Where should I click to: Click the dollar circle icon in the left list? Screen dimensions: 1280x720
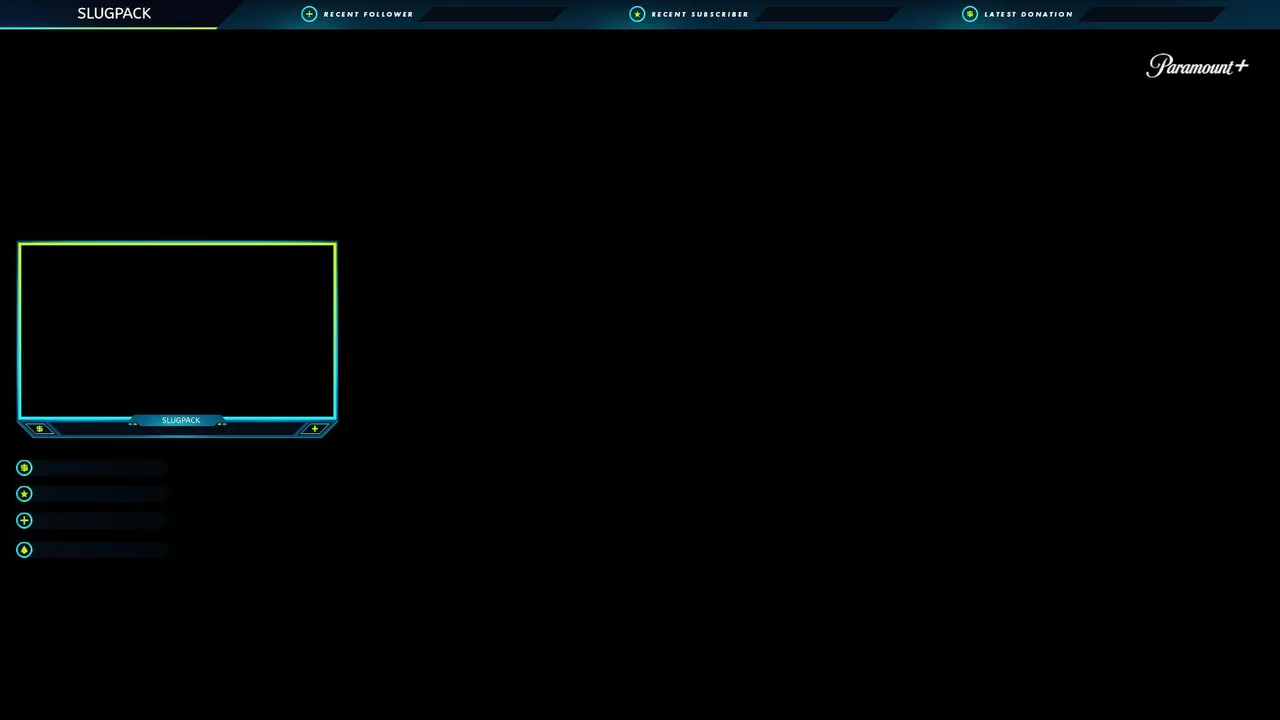[24, 467]
